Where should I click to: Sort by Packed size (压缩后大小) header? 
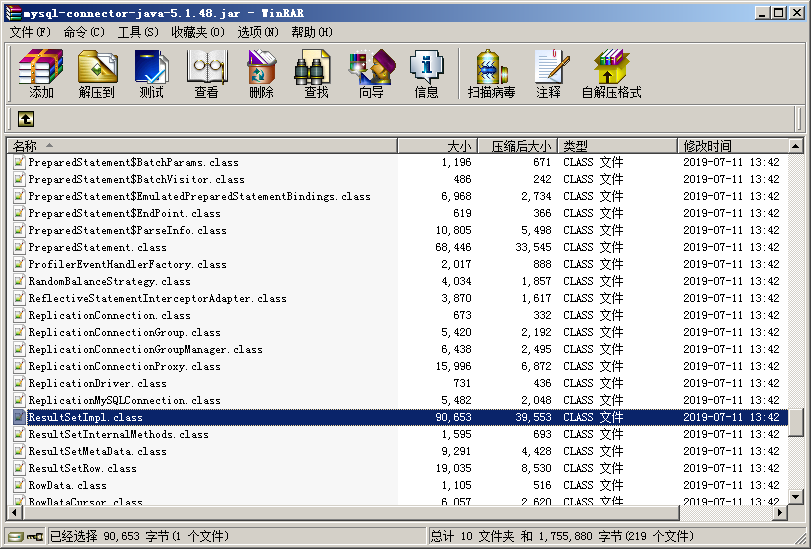517,146
